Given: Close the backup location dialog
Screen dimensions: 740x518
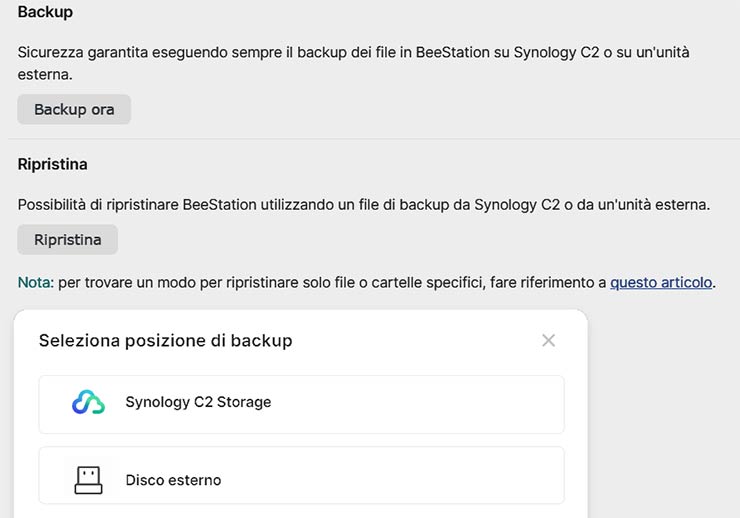Looking at the screenshot, I should click(548, 340).
